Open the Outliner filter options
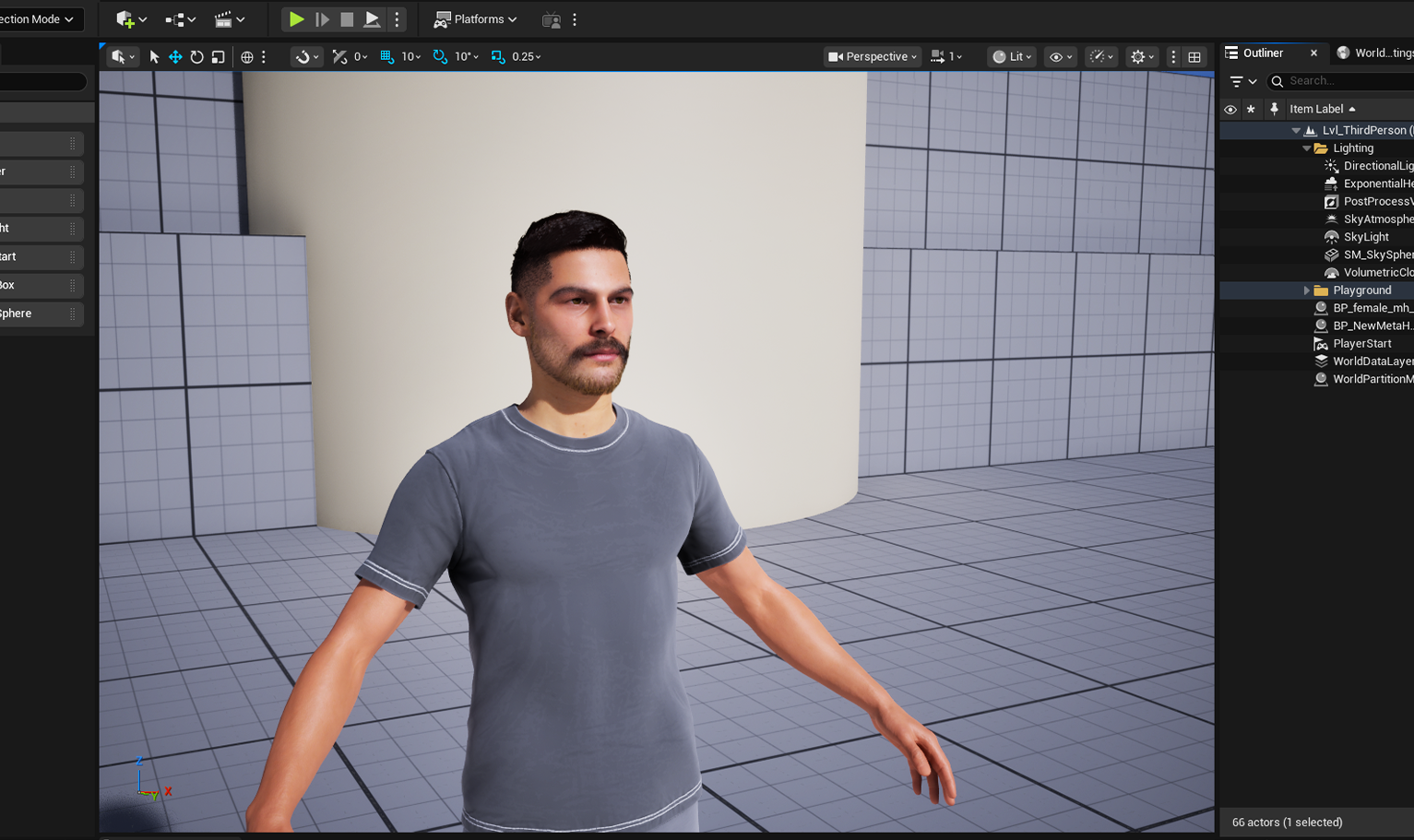 [1243, 81]
